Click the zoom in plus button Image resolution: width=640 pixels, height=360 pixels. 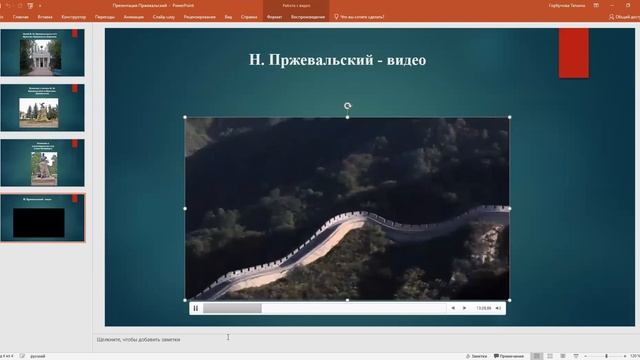click(x=625, y=356)
